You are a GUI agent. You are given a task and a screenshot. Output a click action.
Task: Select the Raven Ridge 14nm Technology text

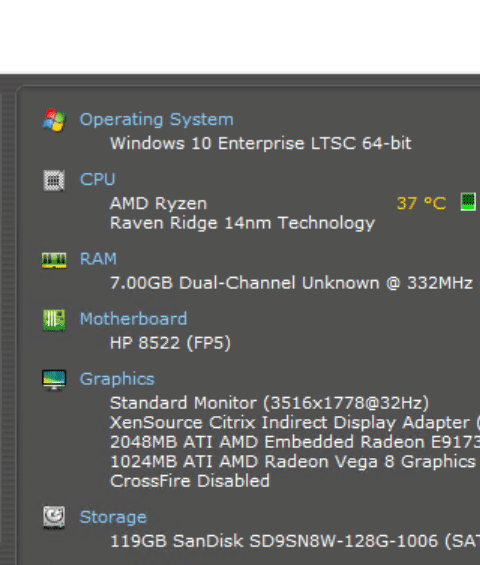coord(243,223)
